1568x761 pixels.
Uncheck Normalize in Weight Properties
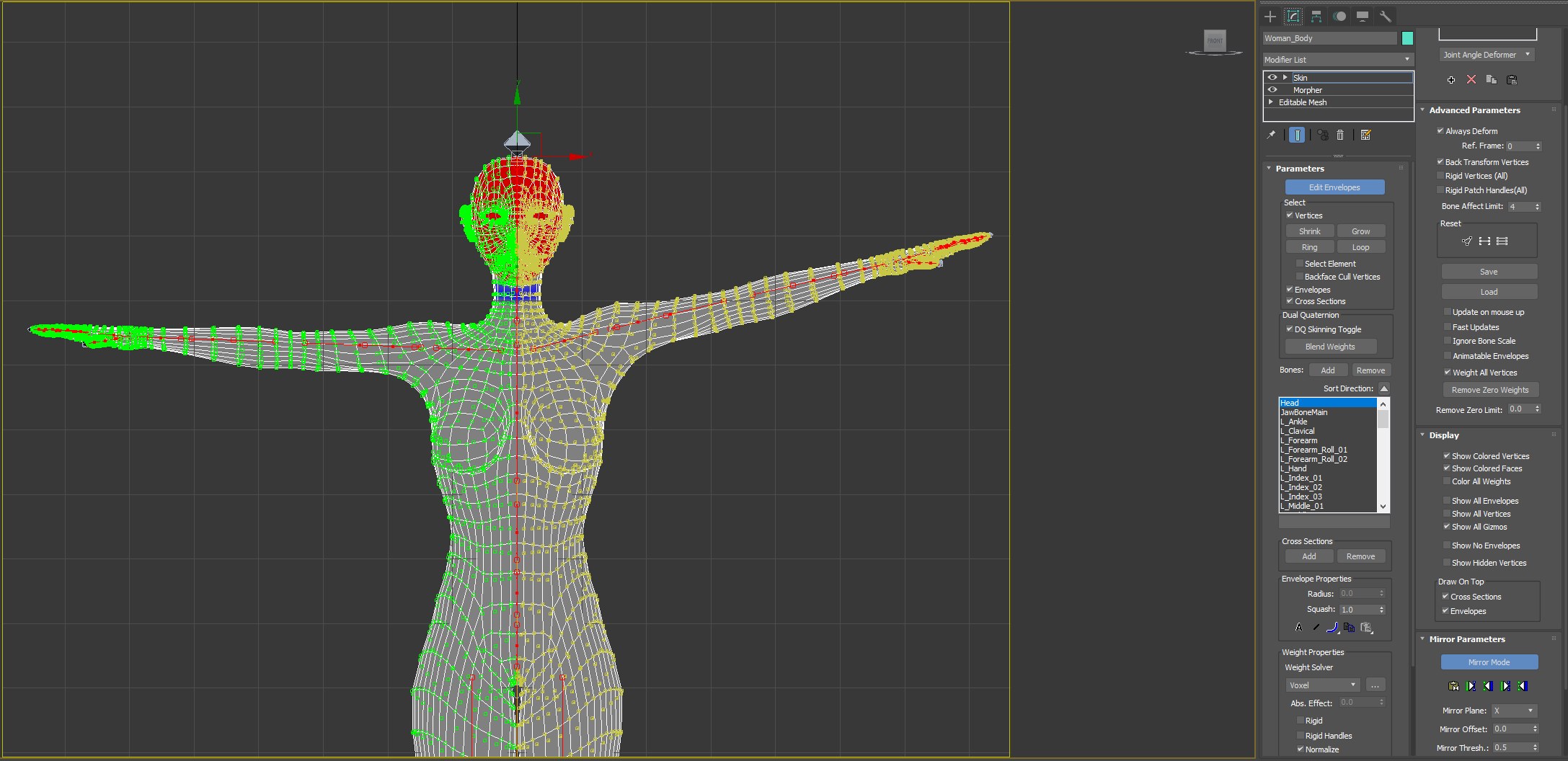1301,749
